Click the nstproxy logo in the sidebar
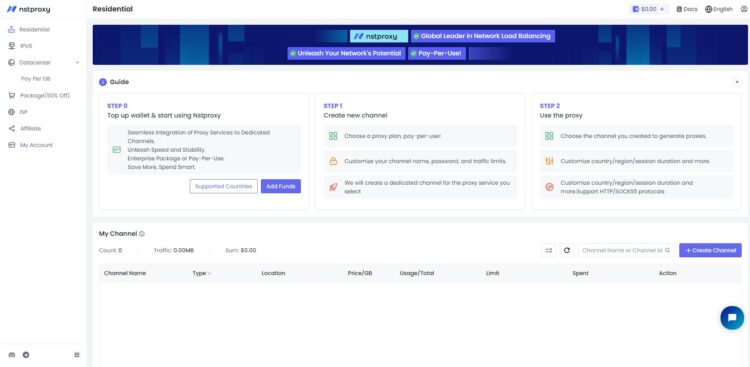Screen dimensions: 750x367 (x=29, y=9)
